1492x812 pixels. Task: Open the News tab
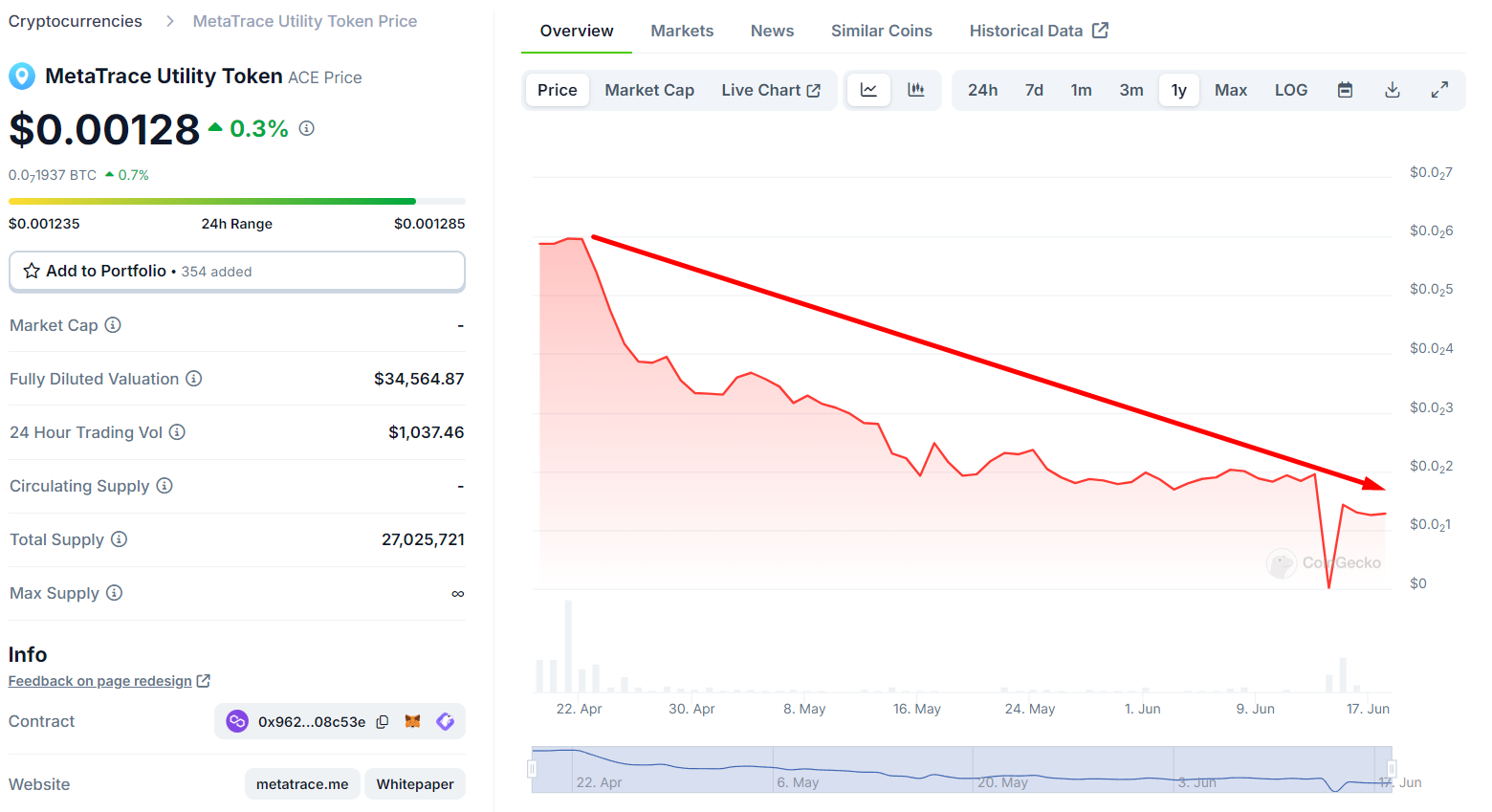point(772,31)
